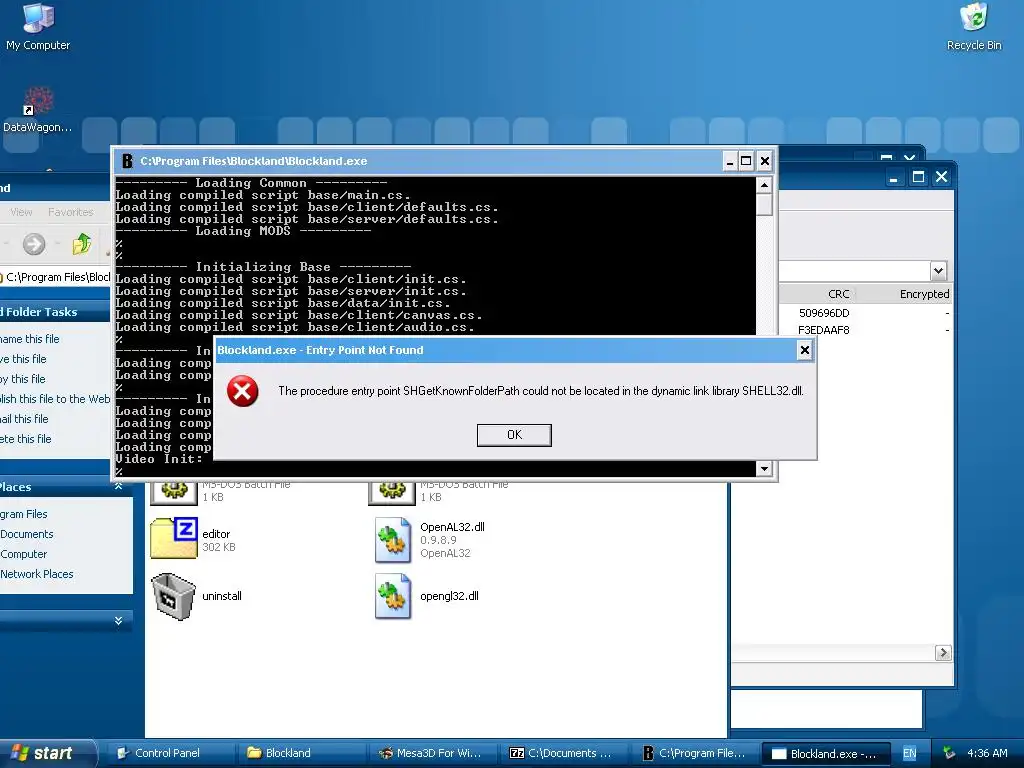Click the system tray notification icon

pos(948,753)
